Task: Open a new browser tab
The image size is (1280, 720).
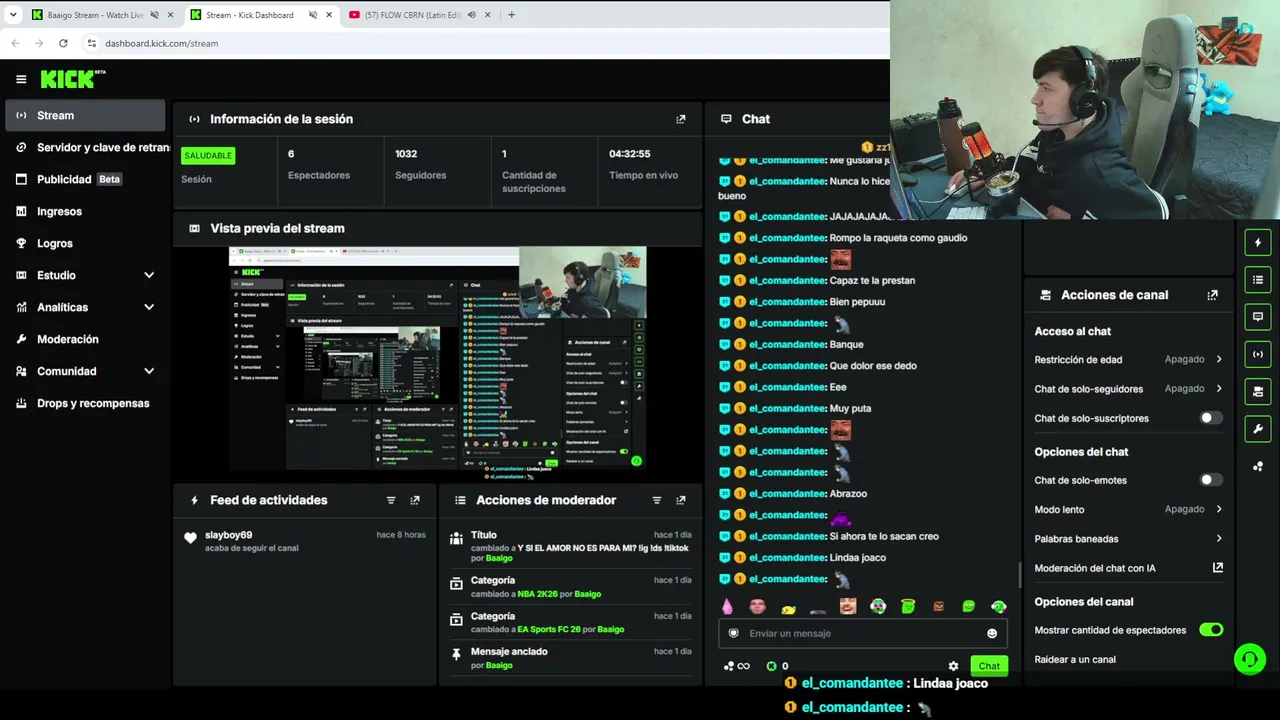Action: coord(511,15)
